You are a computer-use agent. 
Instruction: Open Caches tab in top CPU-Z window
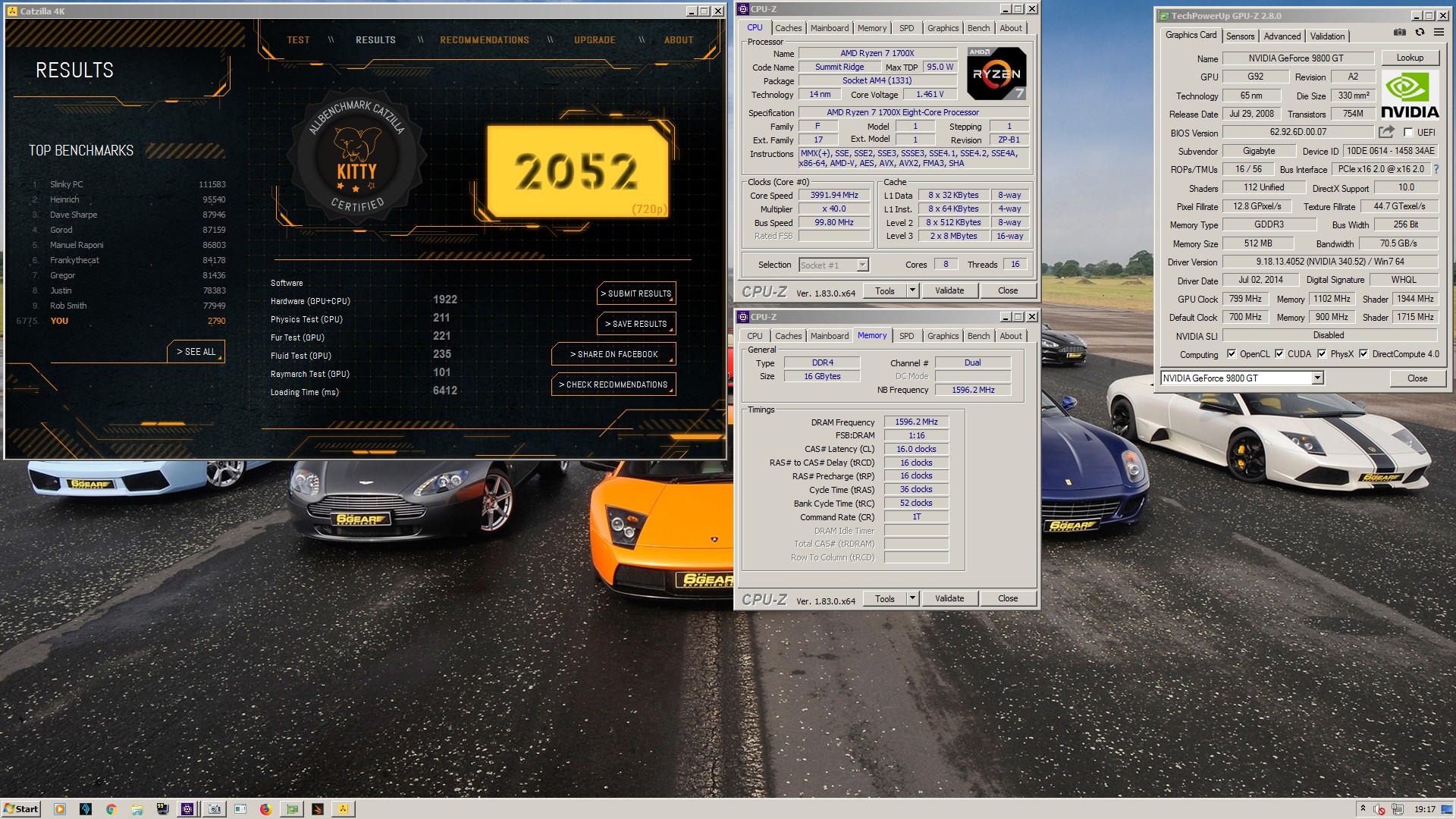tap(788, 28)
